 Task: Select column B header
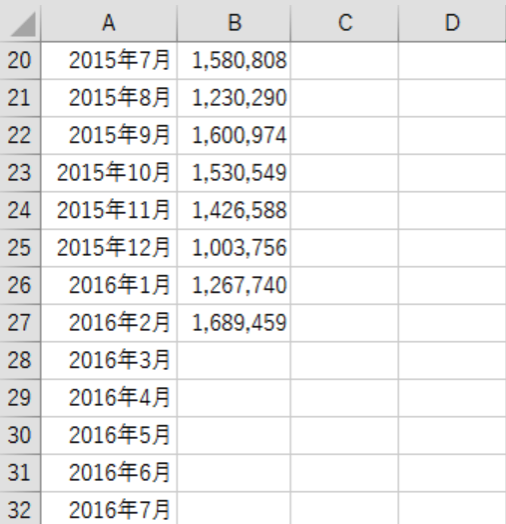(x=234, y=23)
